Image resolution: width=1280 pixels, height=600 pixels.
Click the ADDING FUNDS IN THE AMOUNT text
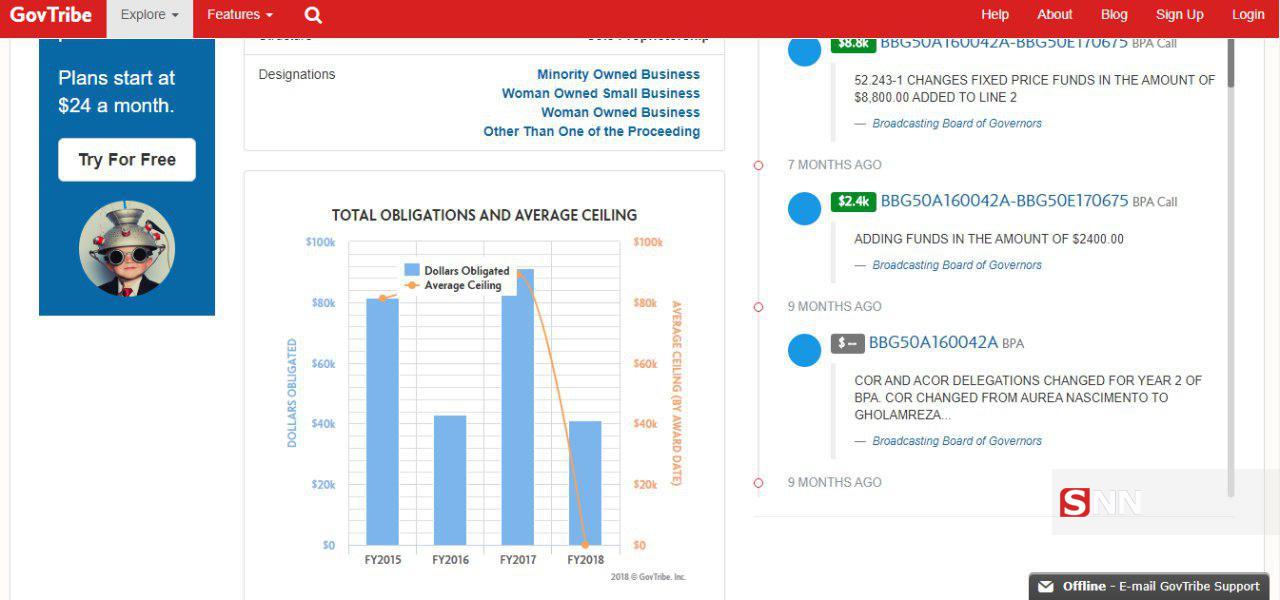[x=989, y=239]
